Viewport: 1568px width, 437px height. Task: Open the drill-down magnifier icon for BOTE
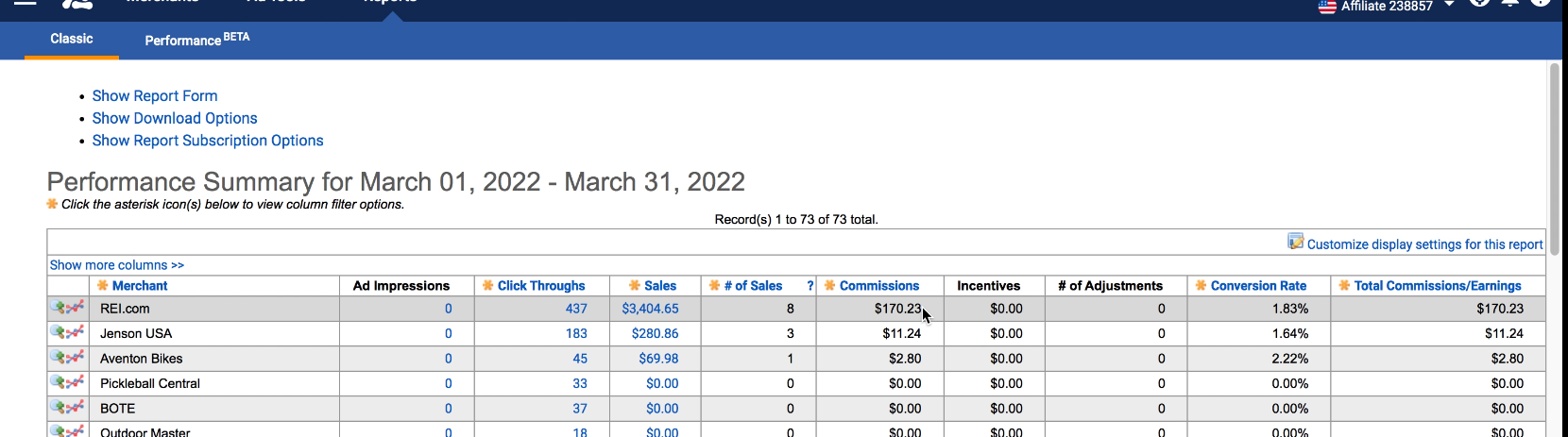(59, 408)
